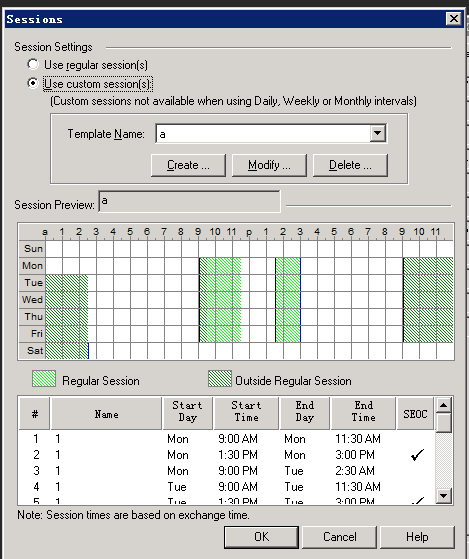The width and height of the screenshot is (469, 559).
Task: Click the Sat row label in preview grid
Action: point(32,351)
